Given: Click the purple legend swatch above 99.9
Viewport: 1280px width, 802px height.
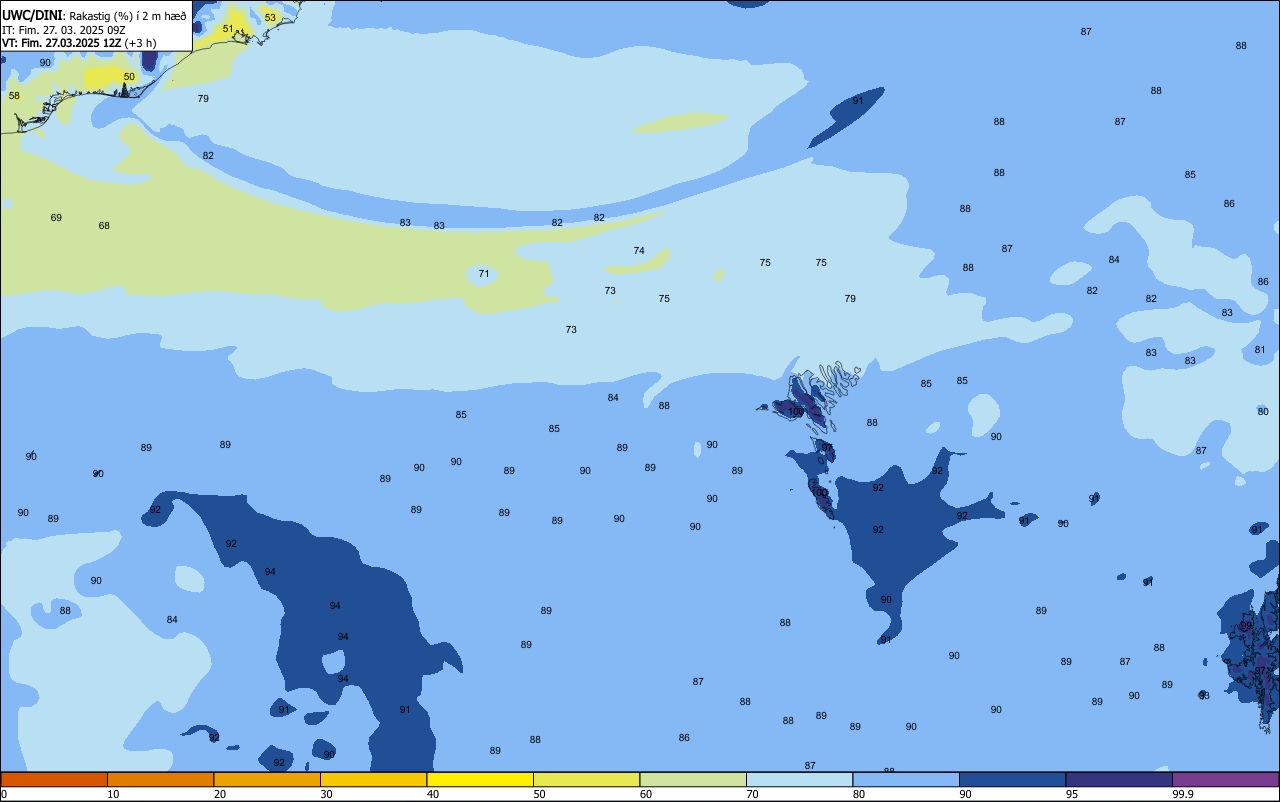Looking at the screenshot, I should click(1225, 779).
